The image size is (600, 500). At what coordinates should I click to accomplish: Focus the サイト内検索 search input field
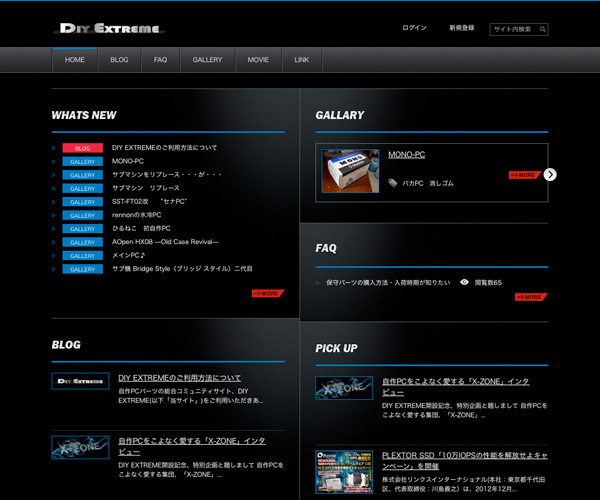(513, 29)
